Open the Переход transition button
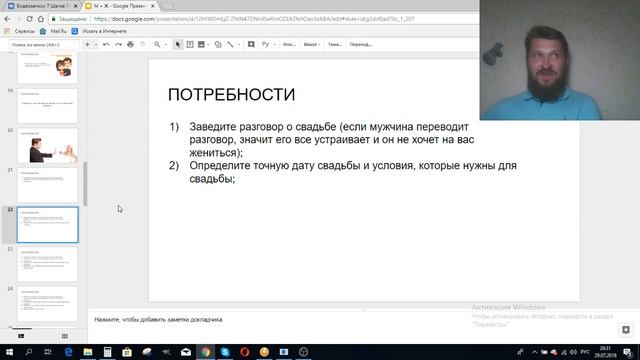 pos(361,44)
